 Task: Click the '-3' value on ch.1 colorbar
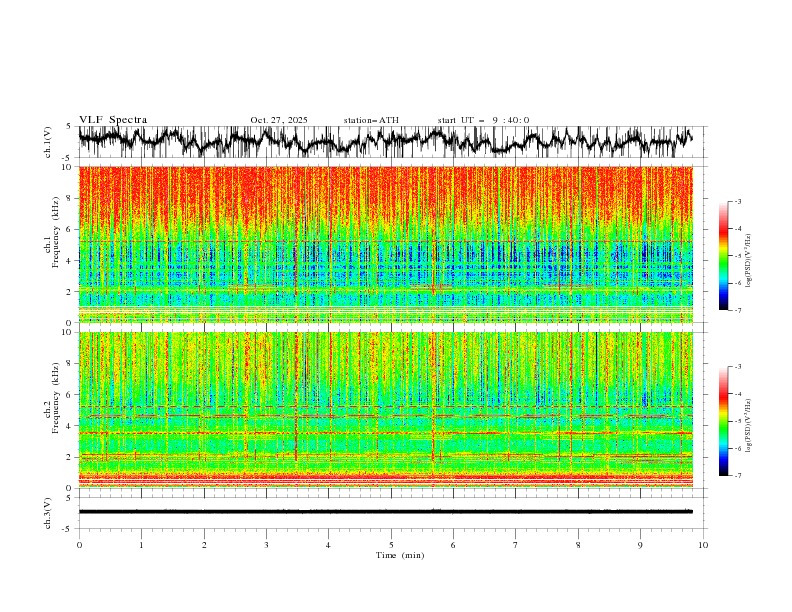click(738, 201)
